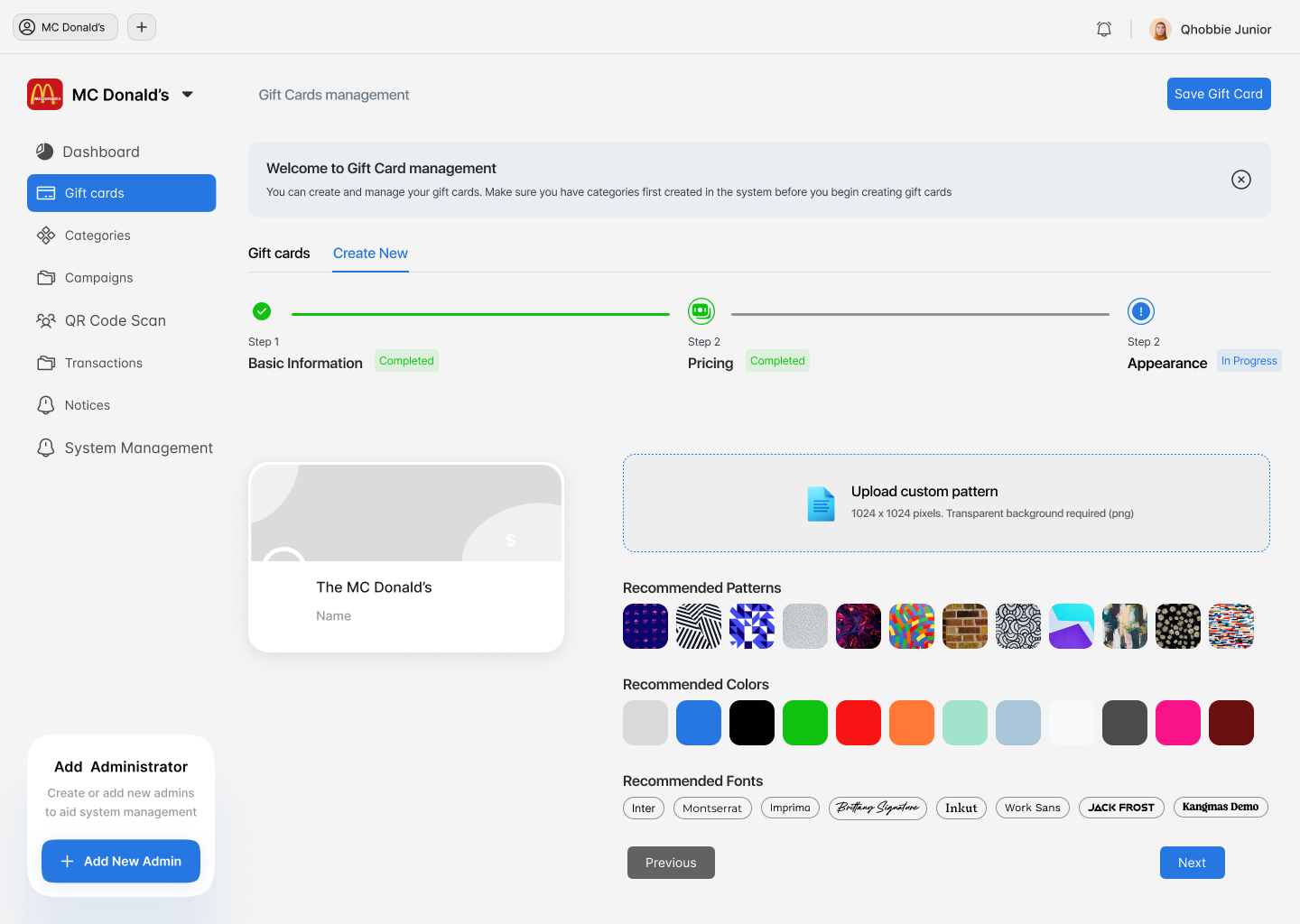The height and width of the screenshot is (924, 1300).
Task: Choose the Kangmas Demo font chip
Action: (1221, 807)
